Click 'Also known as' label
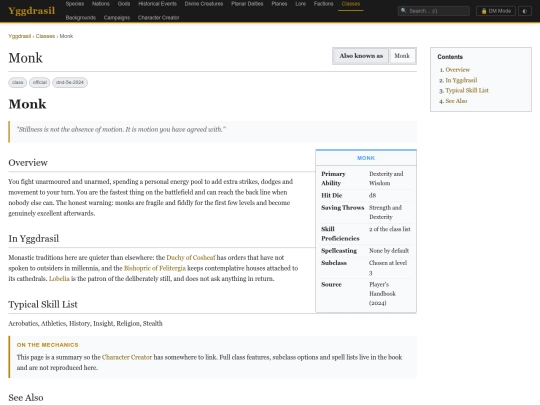Viewport: 540px width, 405px height. coord(361,56)
